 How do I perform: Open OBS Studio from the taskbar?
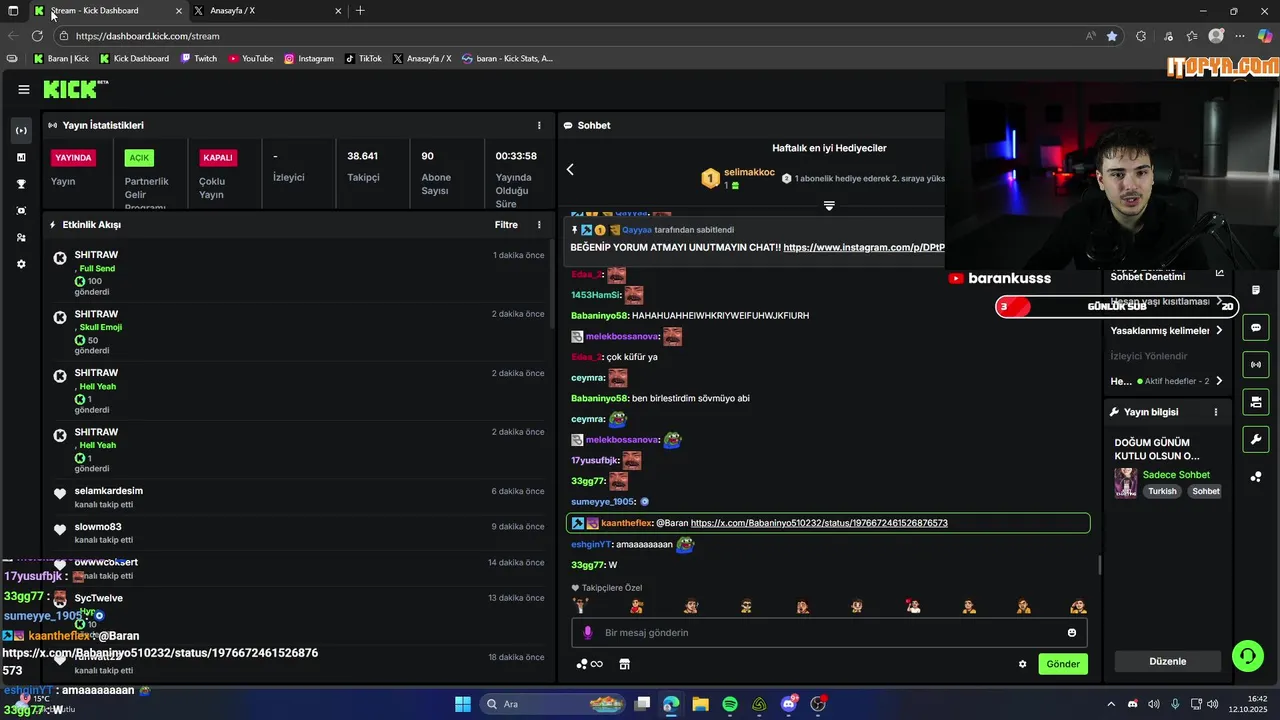pos(819,704)
